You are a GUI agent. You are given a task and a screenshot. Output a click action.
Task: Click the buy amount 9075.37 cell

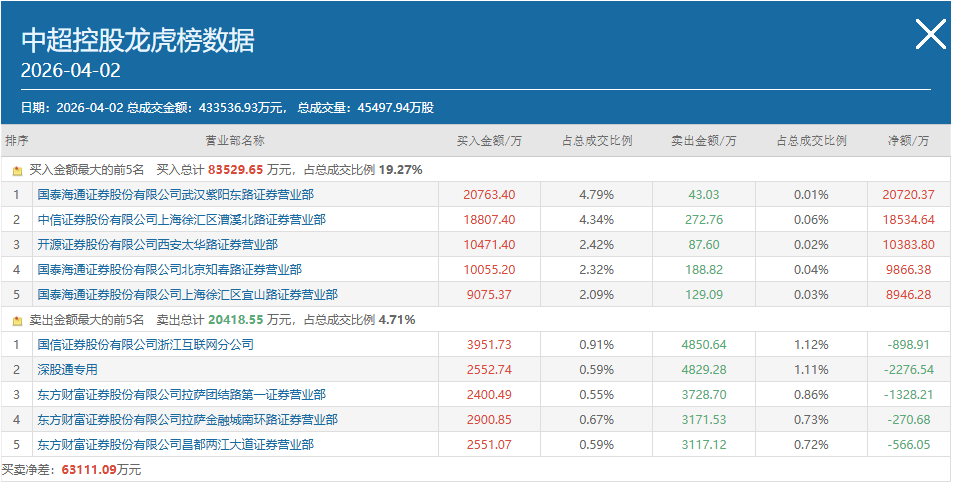pos(489,295)
